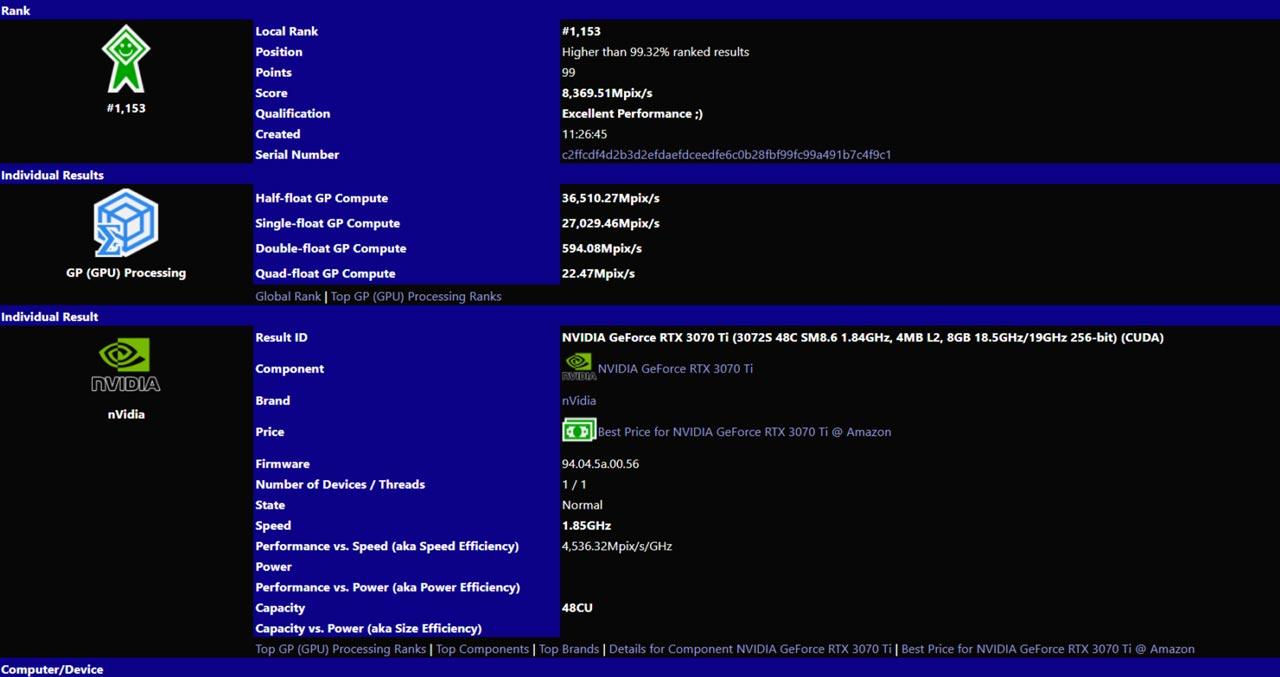
Task: Open the nVidia brand link
Action: click(579, 401)
